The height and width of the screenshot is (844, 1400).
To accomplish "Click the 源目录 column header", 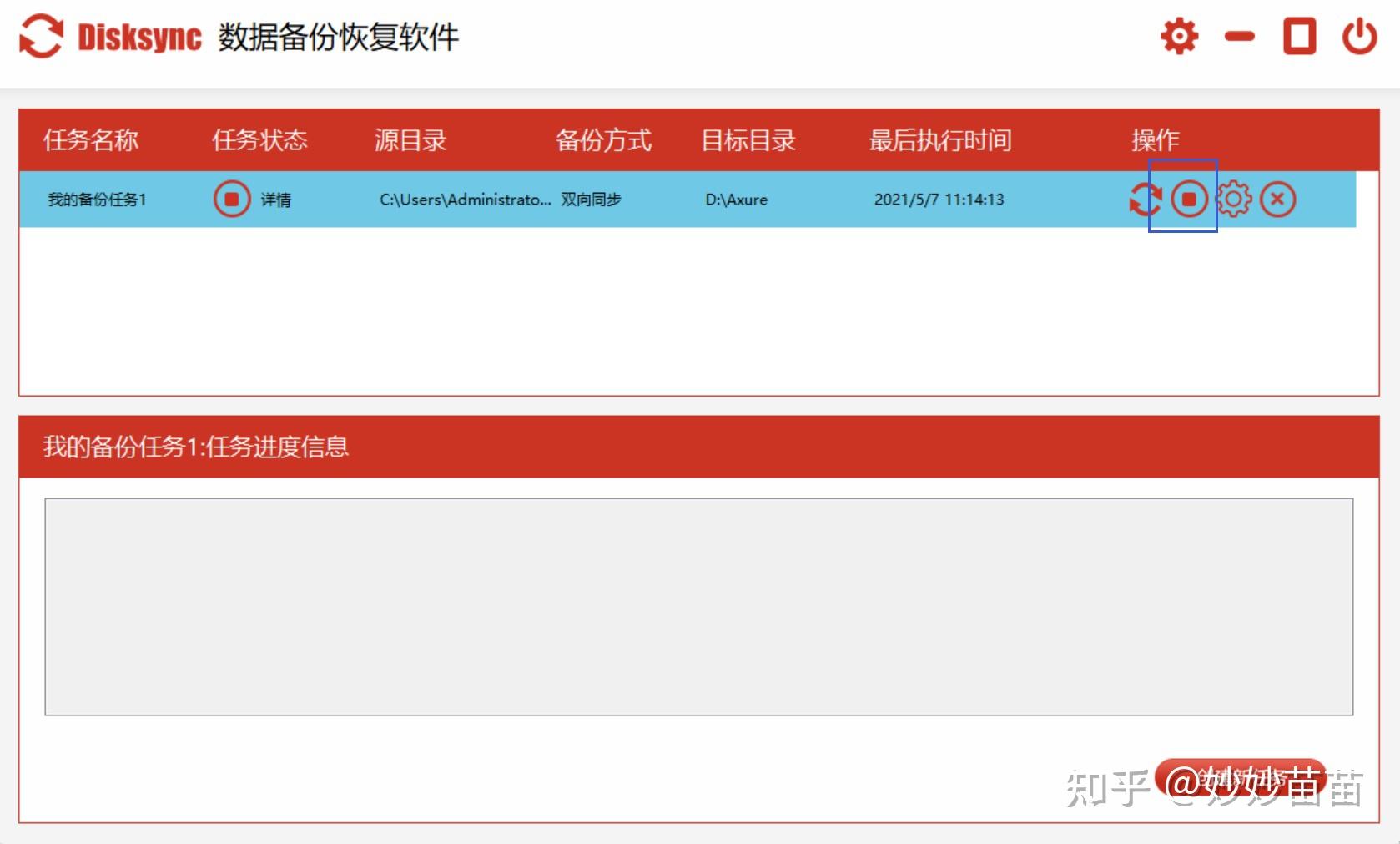I will (x=410, y=139).
